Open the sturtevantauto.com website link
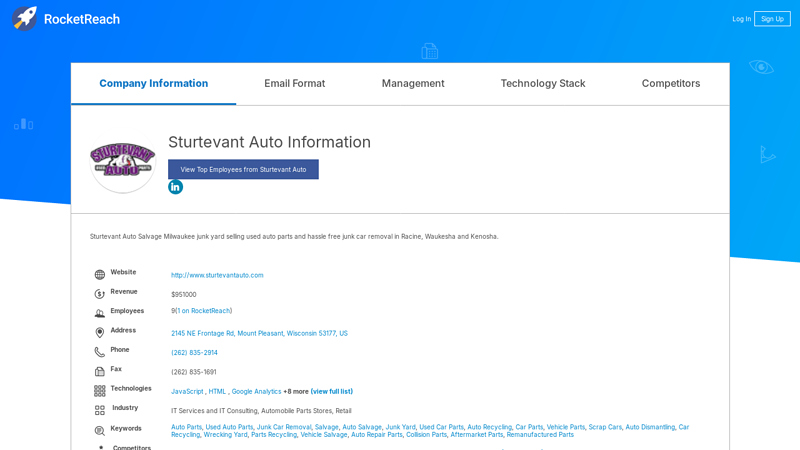Screen dimensions: 800x450 click(x=217, y=275)
